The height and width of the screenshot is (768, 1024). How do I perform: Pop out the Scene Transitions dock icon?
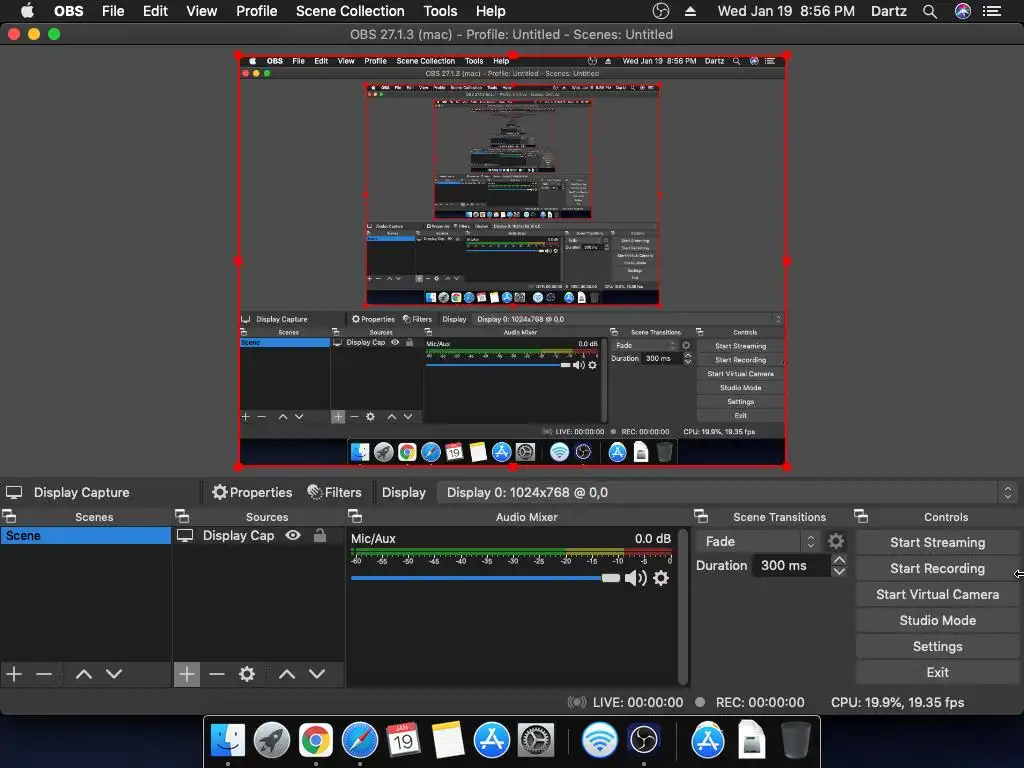(701, 517)
